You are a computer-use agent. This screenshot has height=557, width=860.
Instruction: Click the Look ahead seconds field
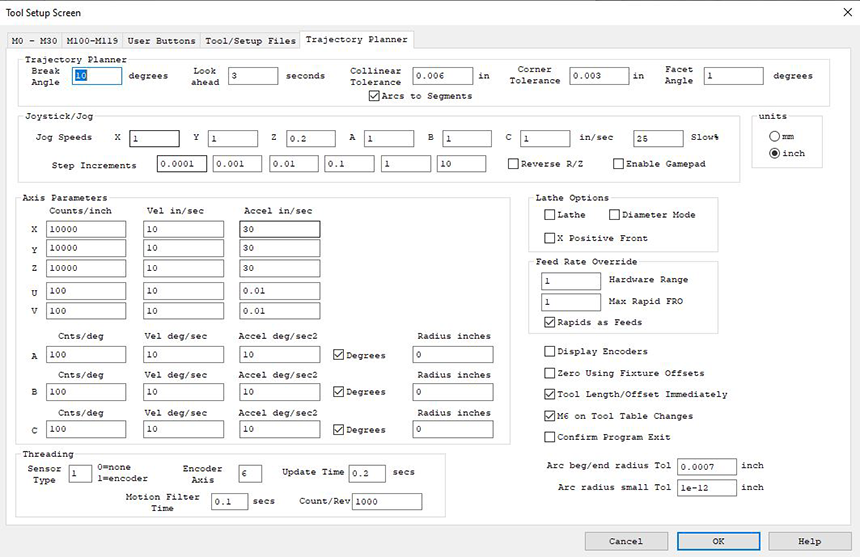point(252,76)
